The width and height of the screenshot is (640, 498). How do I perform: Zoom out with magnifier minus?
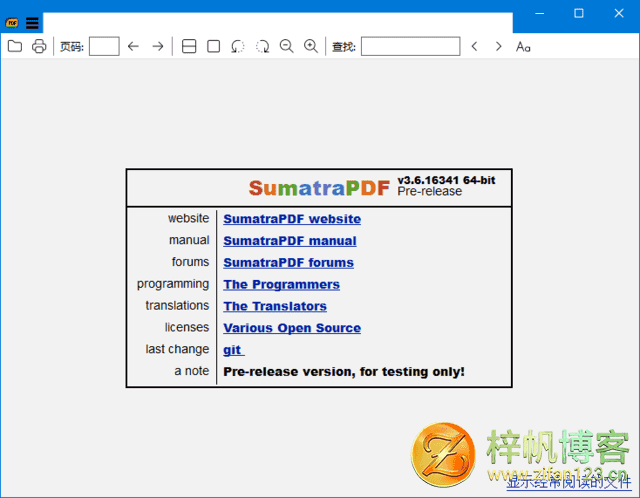pos(287,46)
